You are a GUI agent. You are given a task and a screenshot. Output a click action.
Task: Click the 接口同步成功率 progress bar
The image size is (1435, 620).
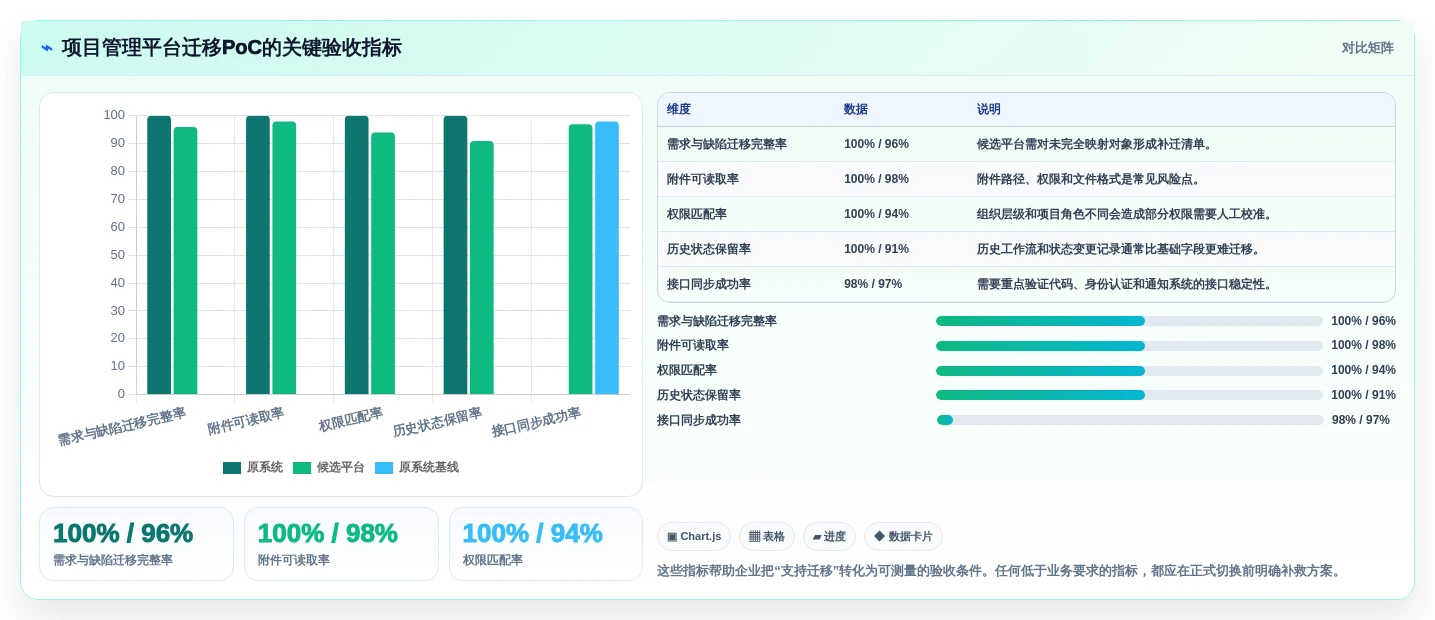click(1130, 420)
